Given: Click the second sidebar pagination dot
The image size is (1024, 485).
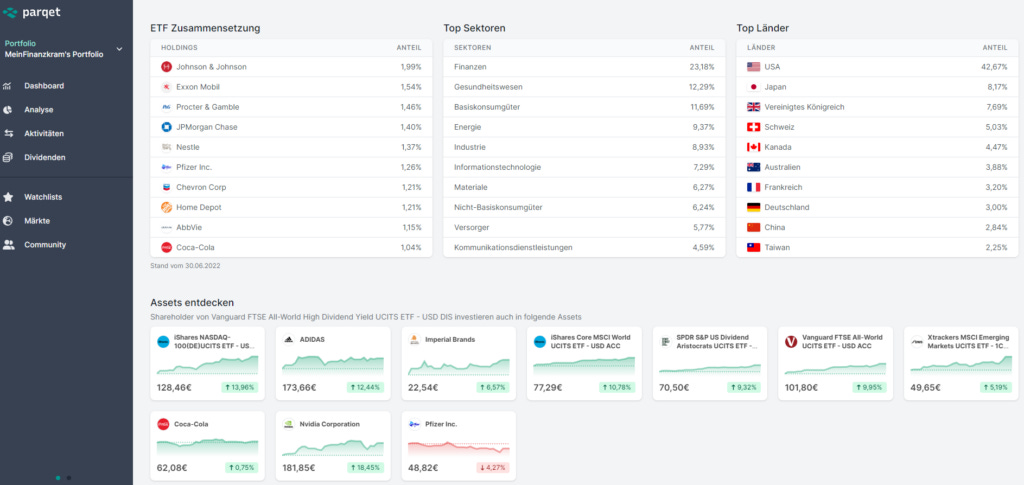Looking at the screenshot, I should click(69, 478).
